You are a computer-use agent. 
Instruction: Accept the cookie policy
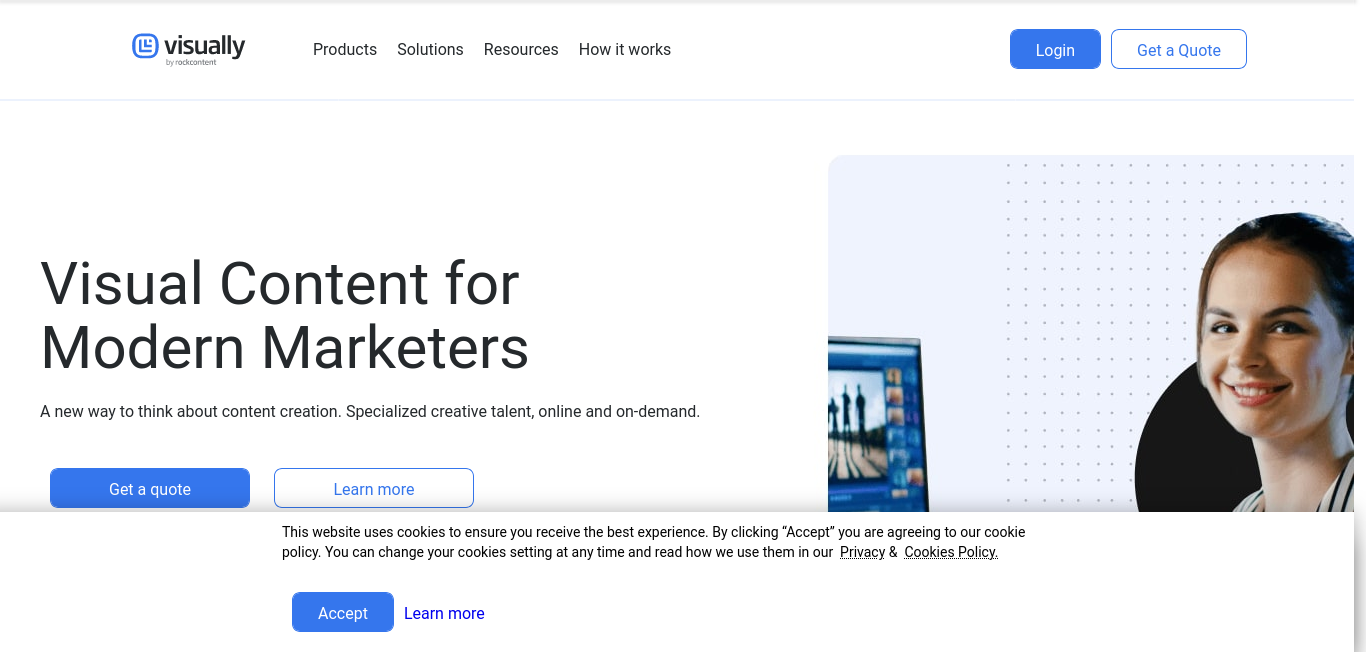pyautogui.click(x=342, y=613)
